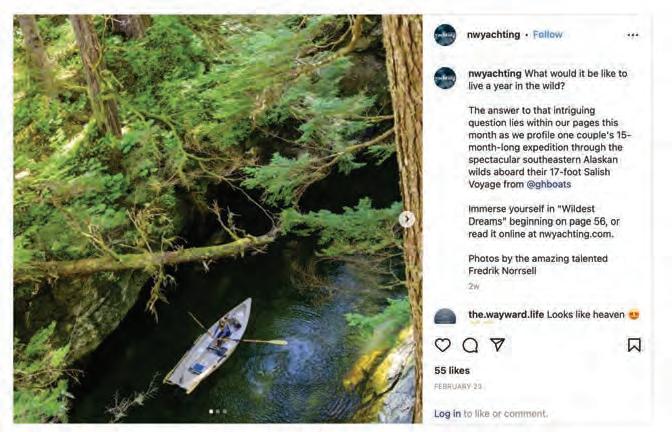672x432 pixels.
Task: Open the more options ellipsis menu
Action: coord(632,35)
